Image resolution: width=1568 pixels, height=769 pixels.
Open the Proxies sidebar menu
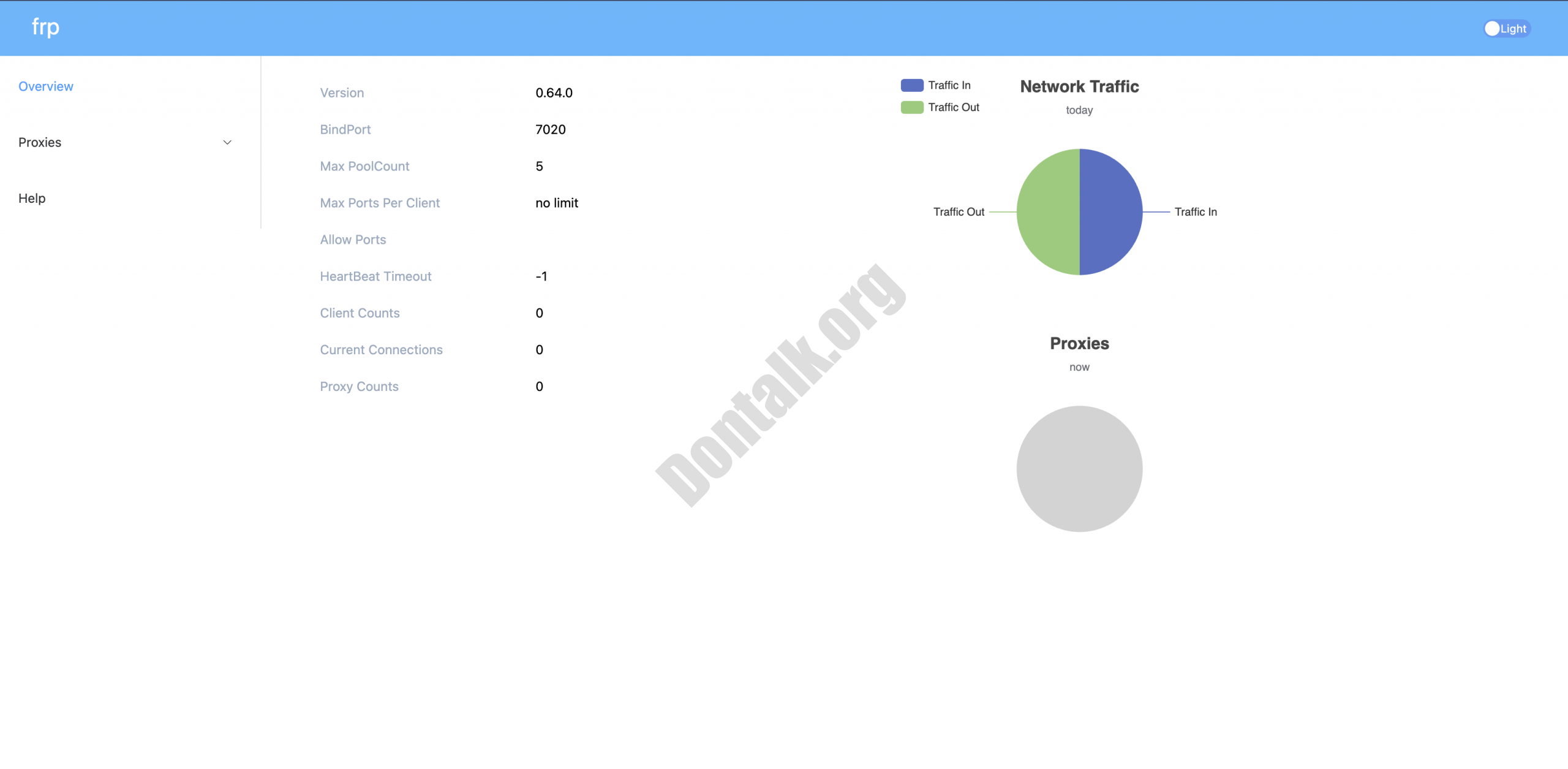coord(40,143)
